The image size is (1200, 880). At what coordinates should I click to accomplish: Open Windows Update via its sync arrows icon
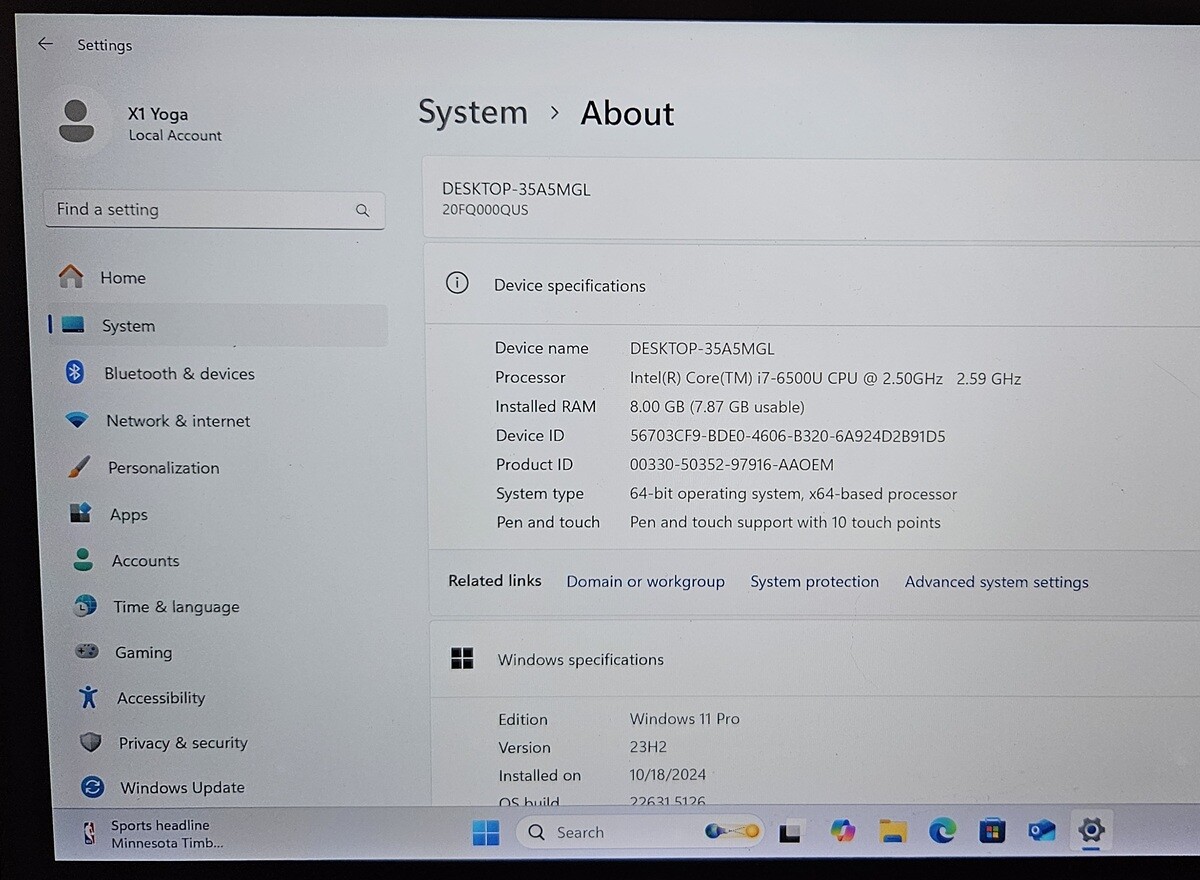[93, 787]
